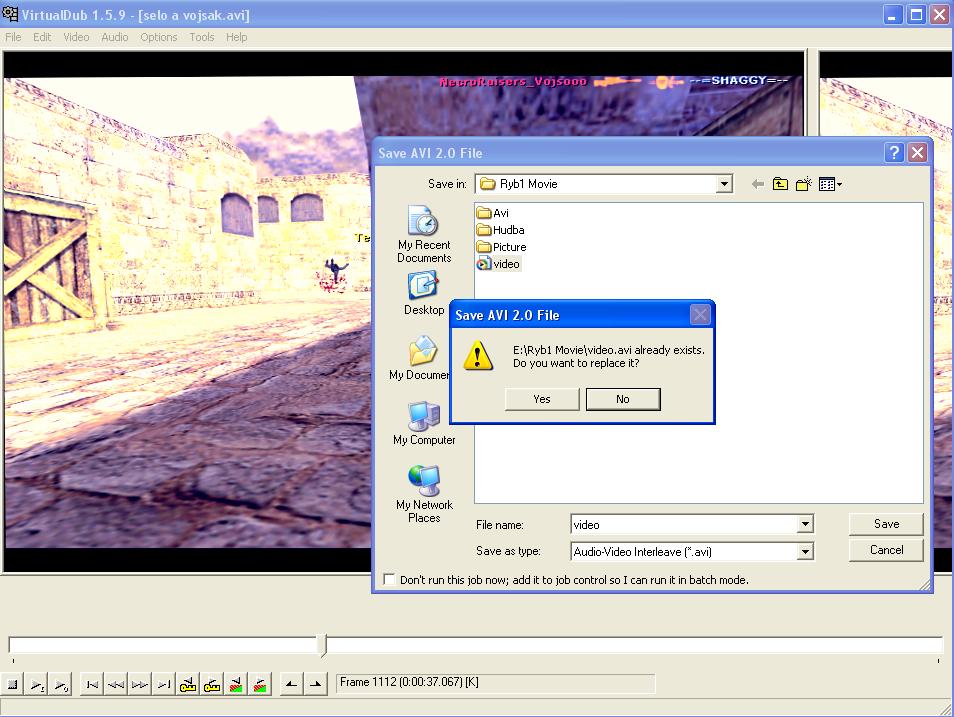Click the Frame 1112 status field
954x717 pixels.
pos(495,683)
